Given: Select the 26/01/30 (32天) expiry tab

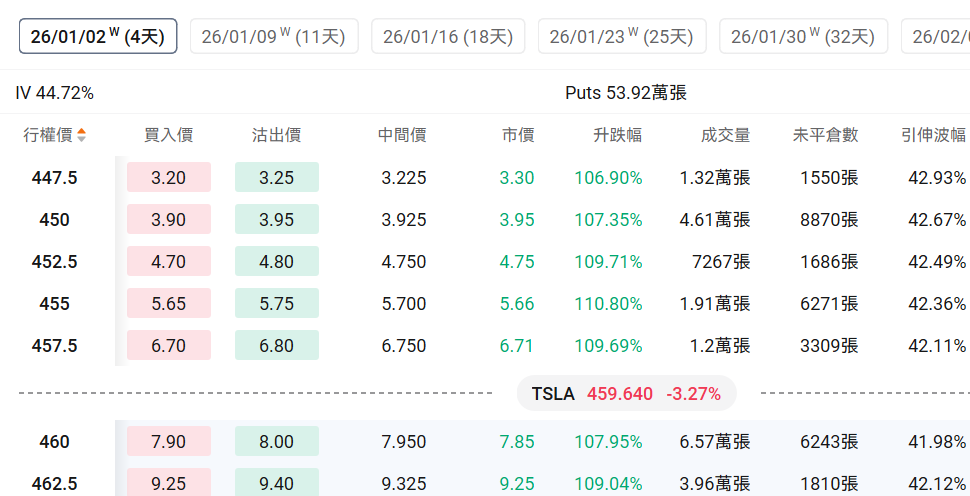Looking at the screenshot, I should pyautogui.click(x=803, y=37).
